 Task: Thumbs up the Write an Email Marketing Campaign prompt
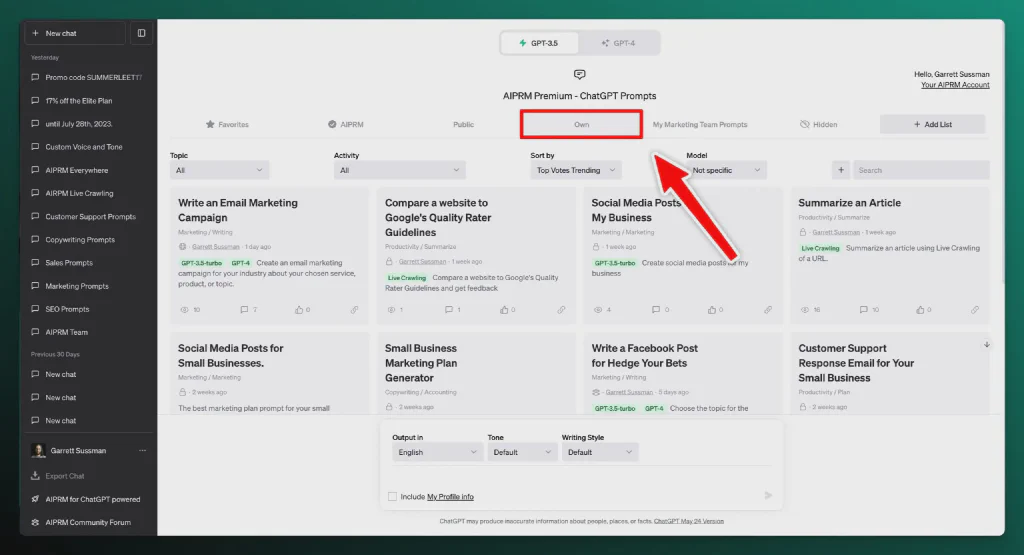(299, 309)
